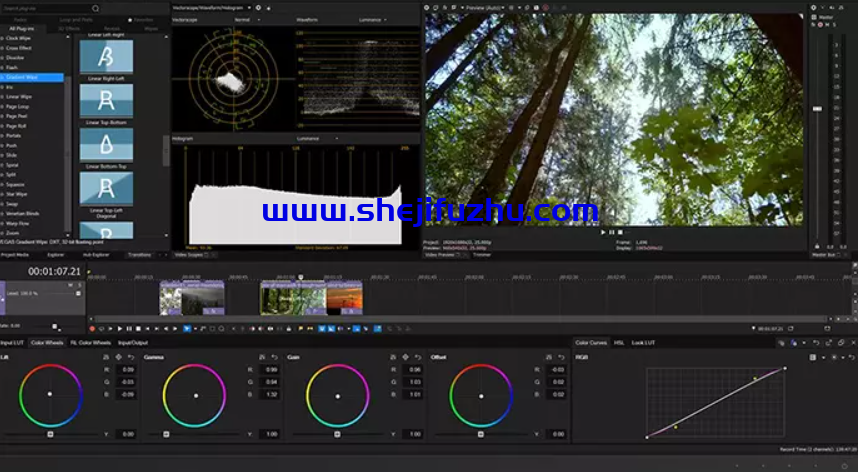Toggle Mute on the video track

[x=70, y=285]
